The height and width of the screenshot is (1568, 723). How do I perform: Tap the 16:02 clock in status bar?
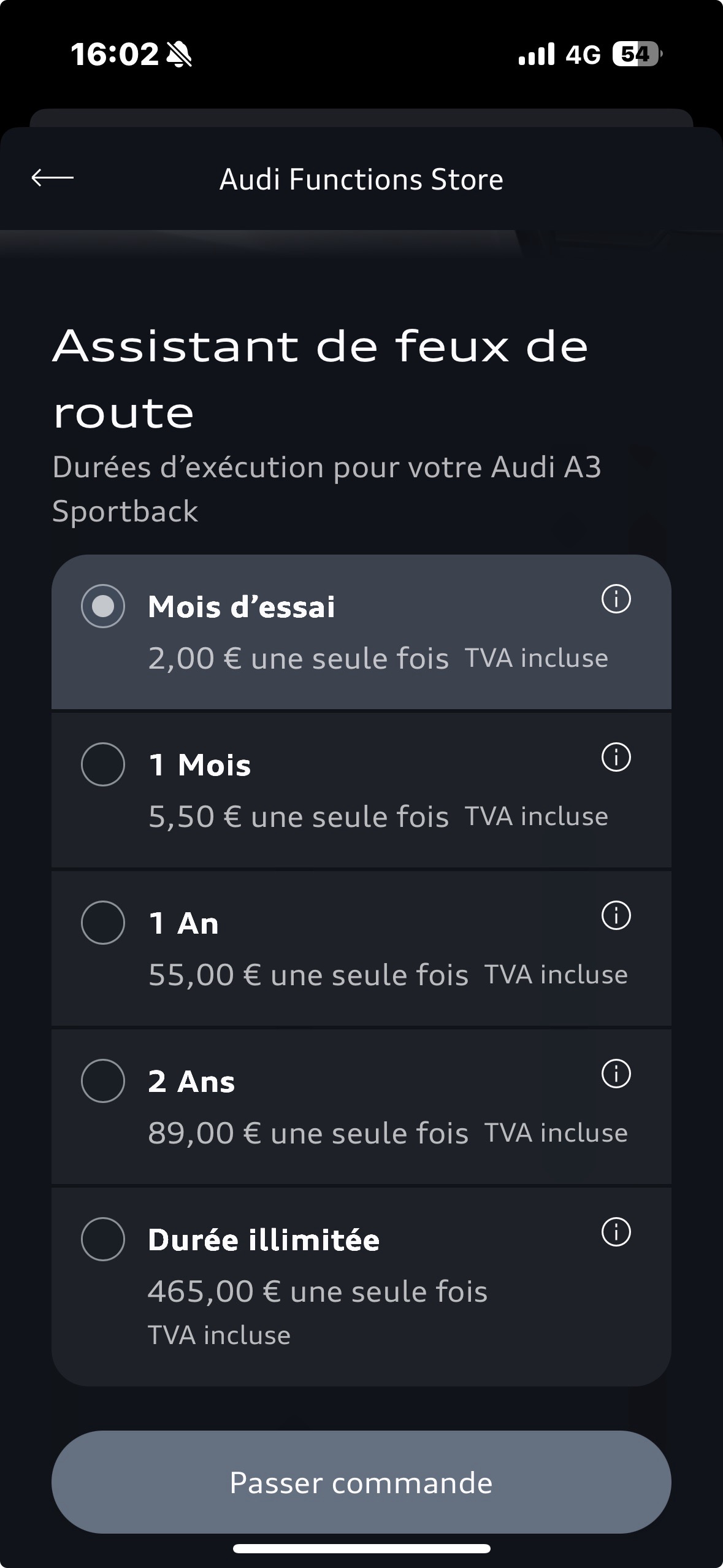[115, 55]
